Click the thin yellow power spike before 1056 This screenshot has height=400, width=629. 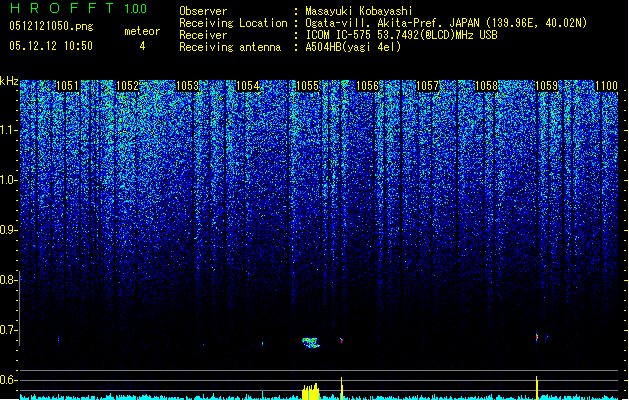point(341,388)
